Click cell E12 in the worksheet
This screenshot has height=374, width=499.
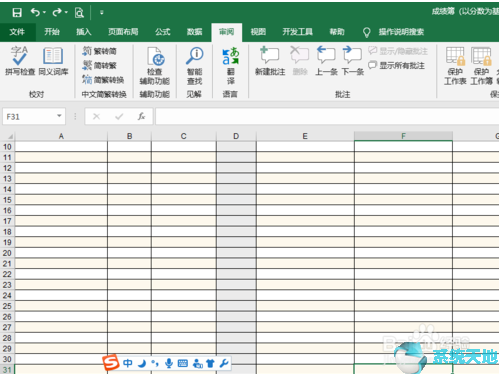tap(305, 168)
